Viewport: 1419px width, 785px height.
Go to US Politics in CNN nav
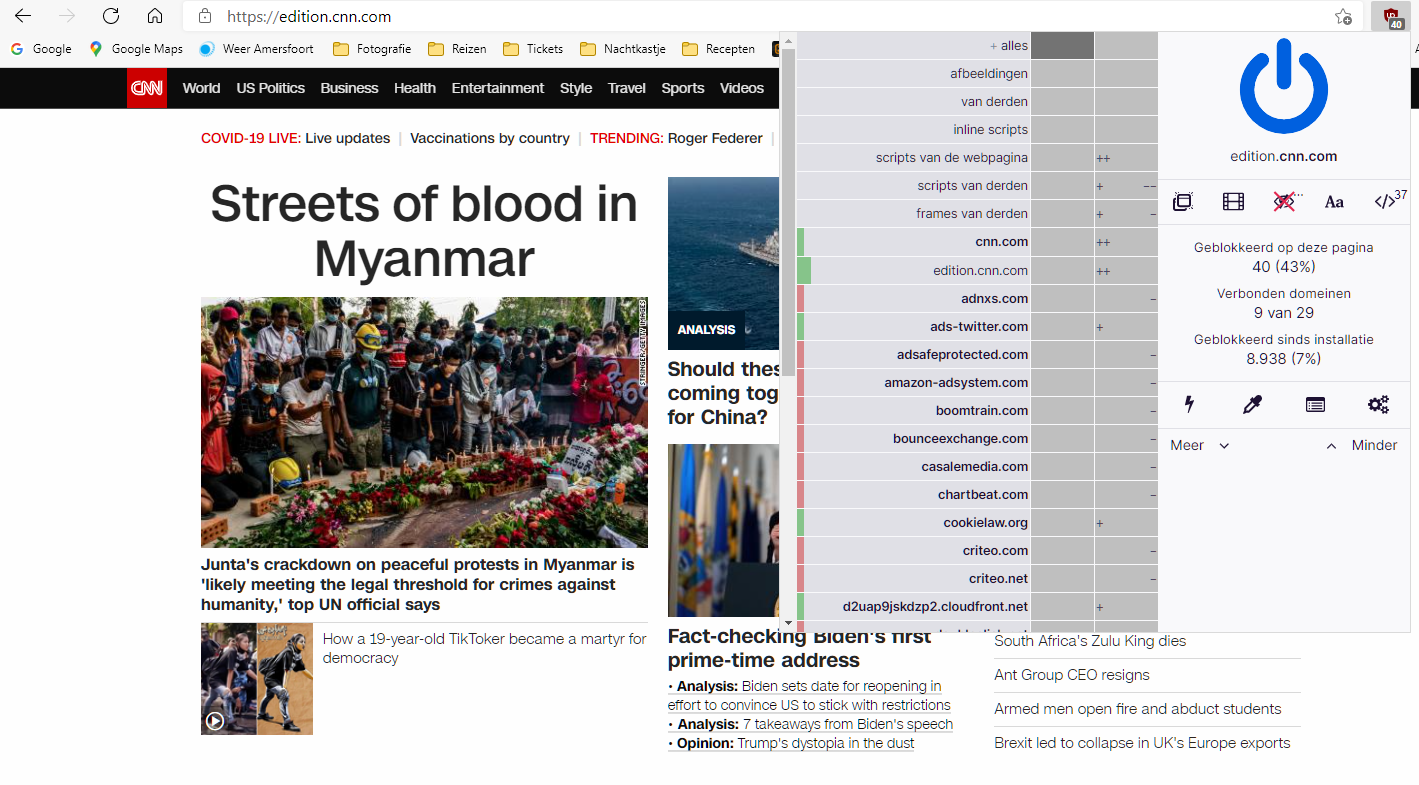pos(271,88)
